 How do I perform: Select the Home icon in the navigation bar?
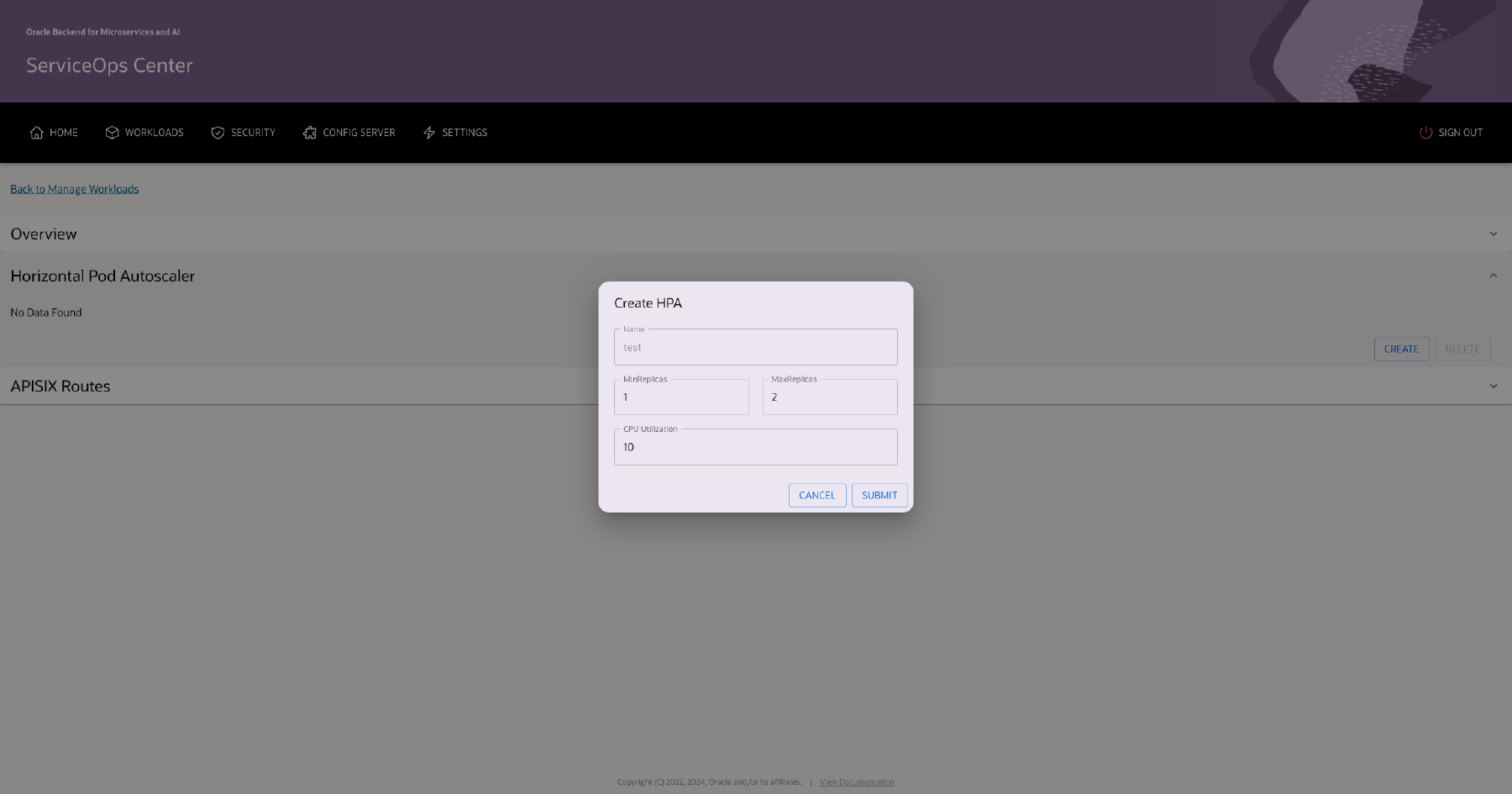36,132
